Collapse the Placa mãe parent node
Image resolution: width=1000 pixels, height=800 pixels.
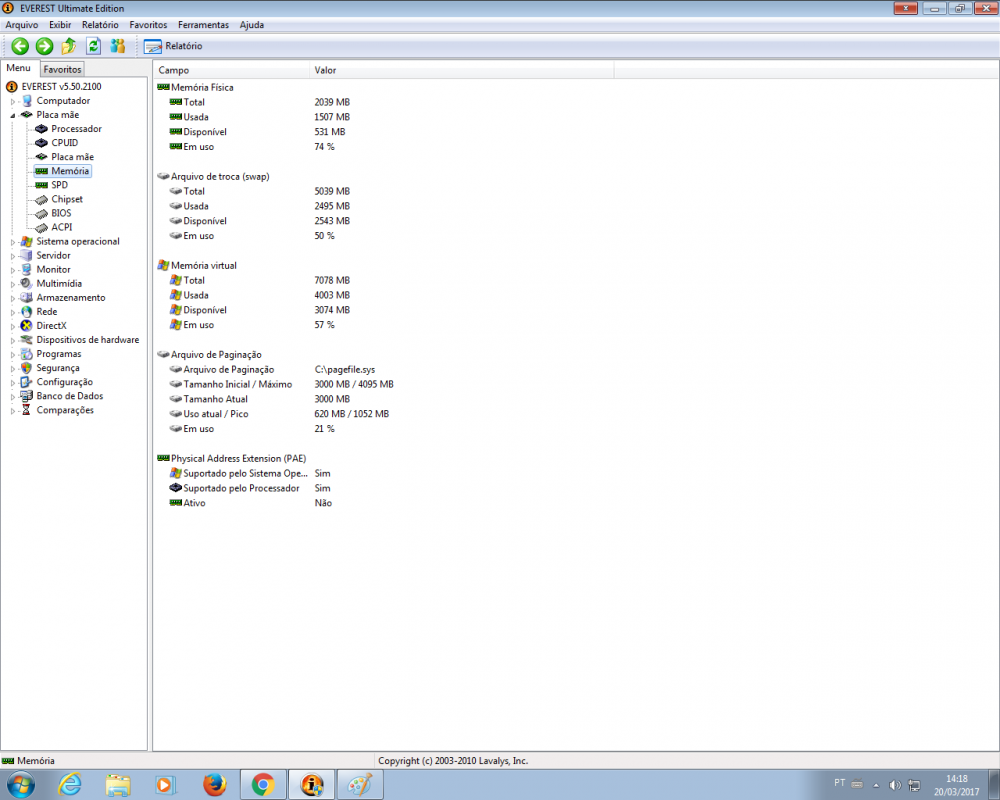[x=13, y=115]
